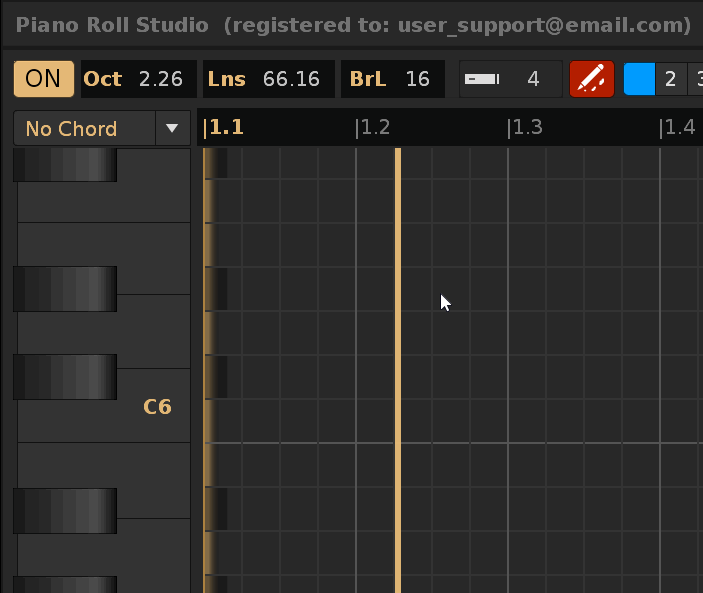Click the note length value 4
This screenshot has width=703, height=593.
[533, 79]
